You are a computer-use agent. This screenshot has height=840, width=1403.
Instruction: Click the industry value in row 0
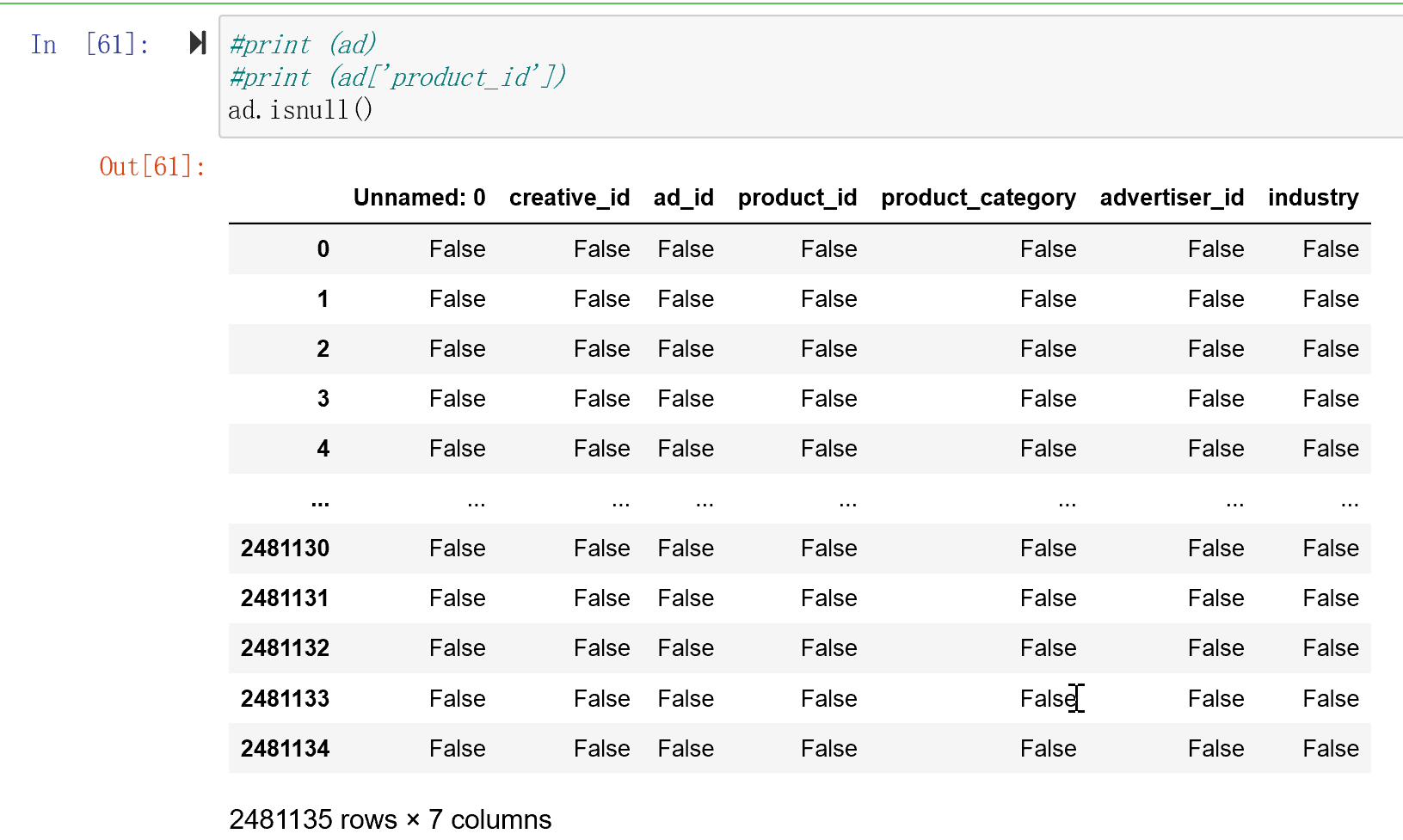point(1331,249)
